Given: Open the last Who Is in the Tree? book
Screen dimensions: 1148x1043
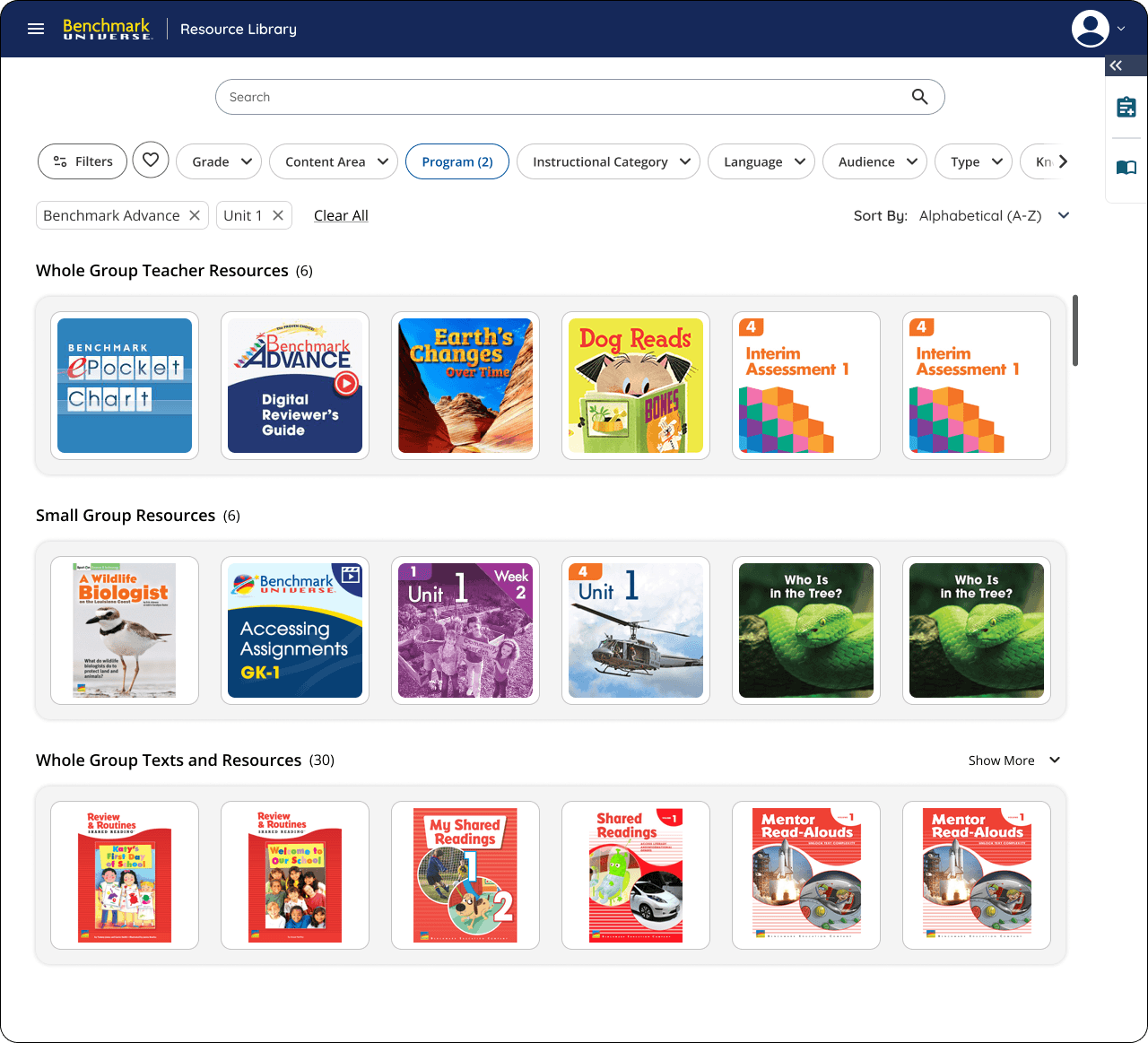Looking at the screenshot, I should [x=977, y=630].
